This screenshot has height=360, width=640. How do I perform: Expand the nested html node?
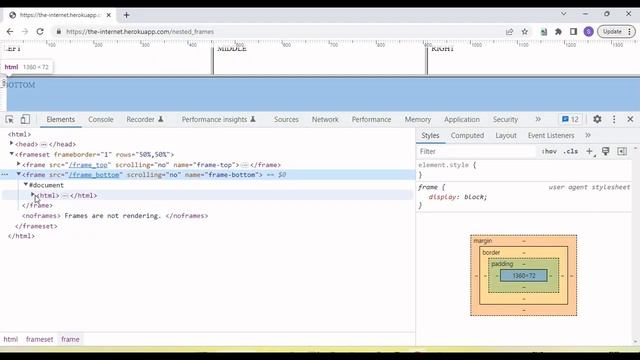click(33, 195)
